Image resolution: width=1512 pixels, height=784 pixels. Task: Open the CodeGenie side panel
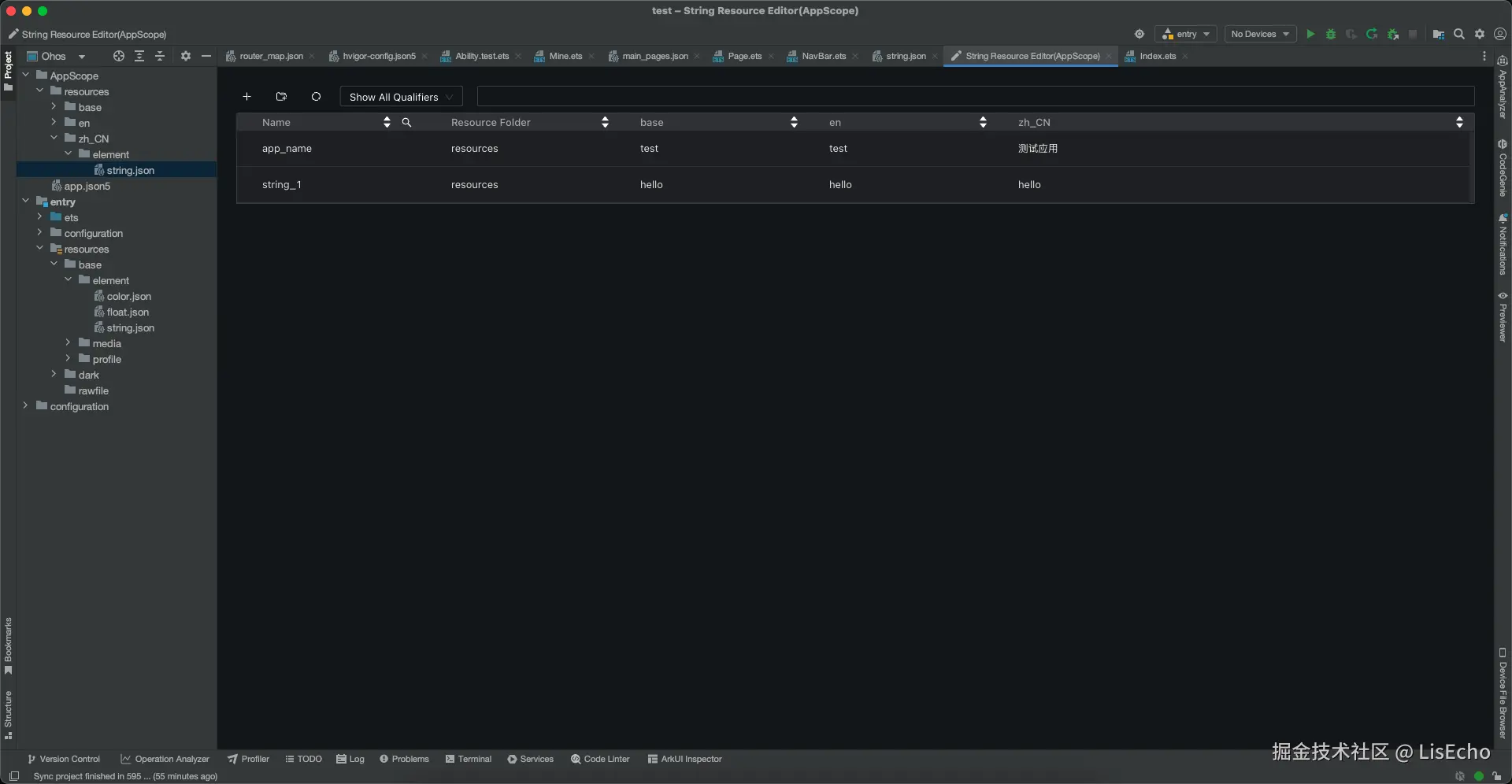click(1503, 168)
